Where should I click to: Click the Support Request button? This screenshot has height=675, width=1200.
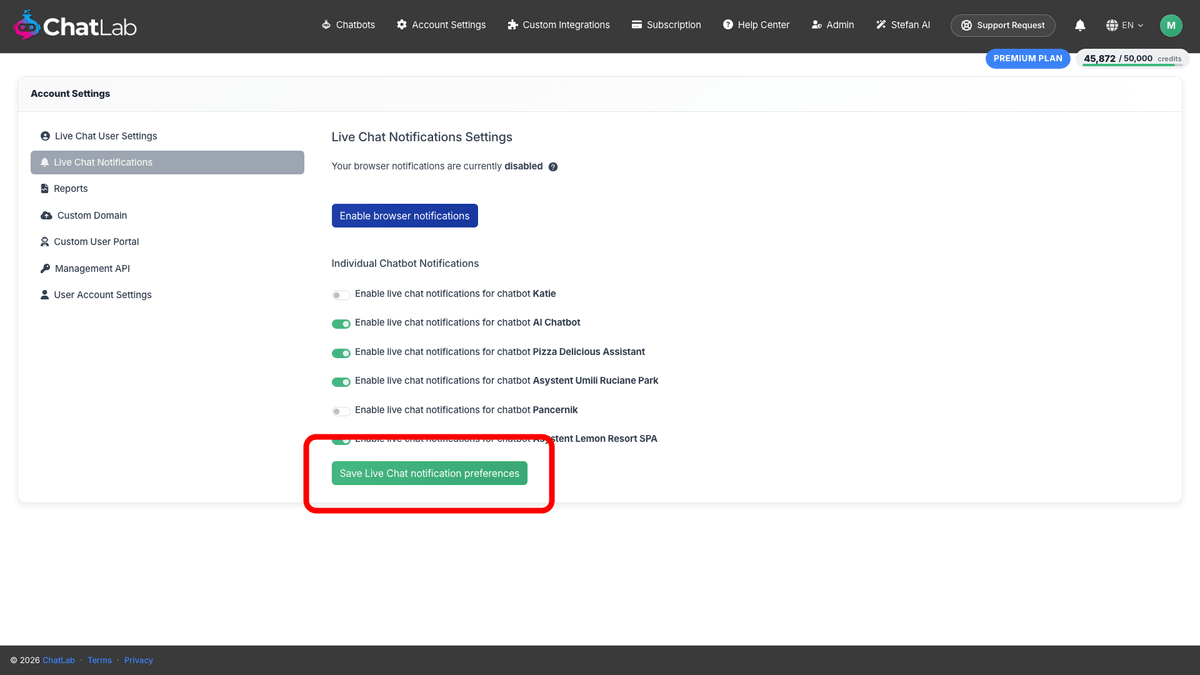1002,25
